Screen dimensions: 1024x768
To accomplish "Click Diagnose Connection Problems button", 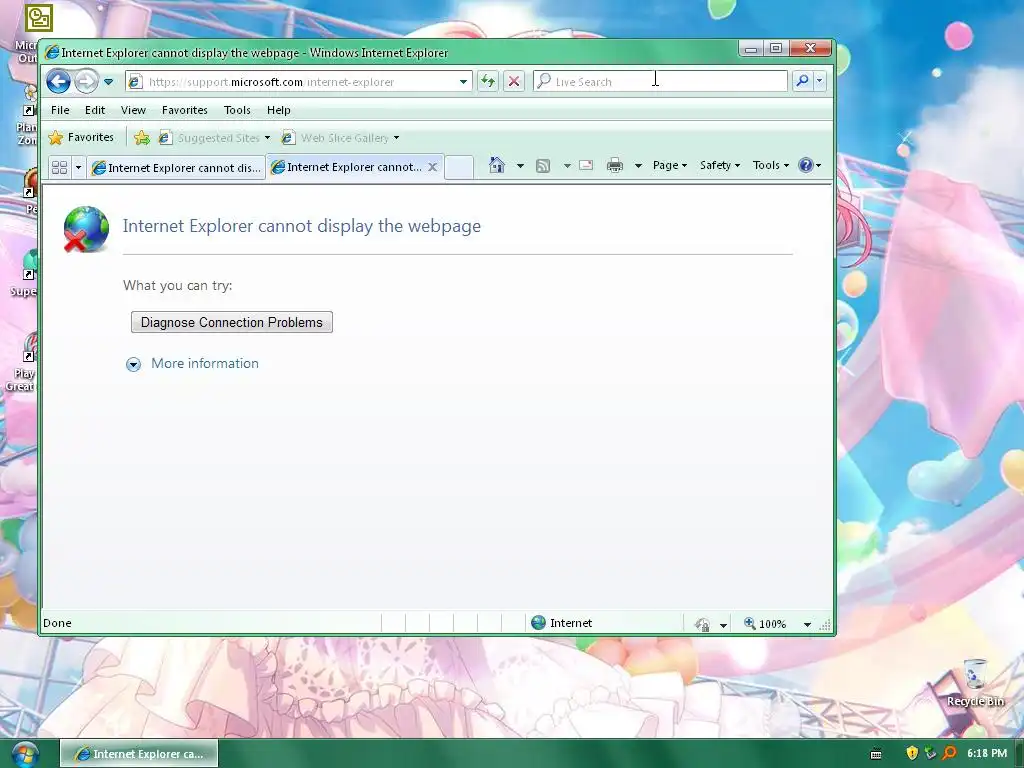I will click(232, 322).
